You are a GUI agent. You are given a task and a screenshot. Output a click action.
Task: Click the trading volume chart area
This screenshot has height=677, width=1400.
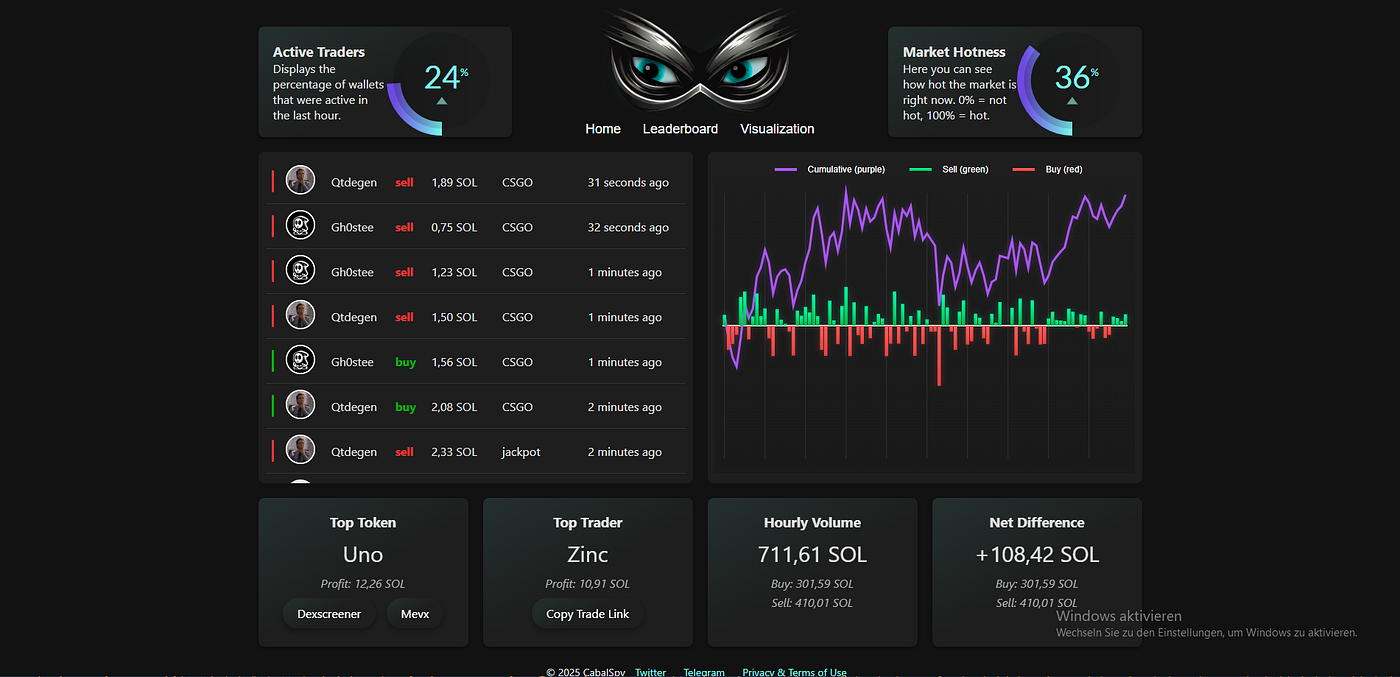(925, 320)
